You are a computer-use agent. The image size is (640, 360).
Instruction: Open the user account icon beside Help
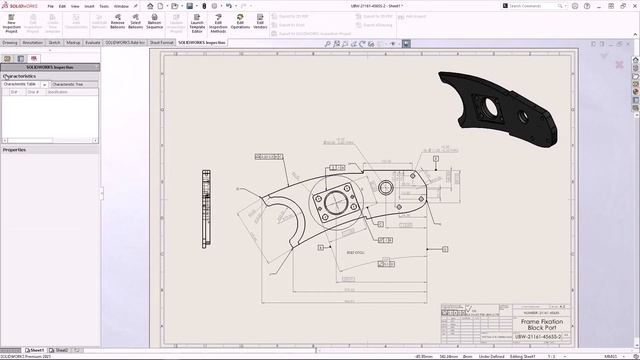(x=575, y=6)
